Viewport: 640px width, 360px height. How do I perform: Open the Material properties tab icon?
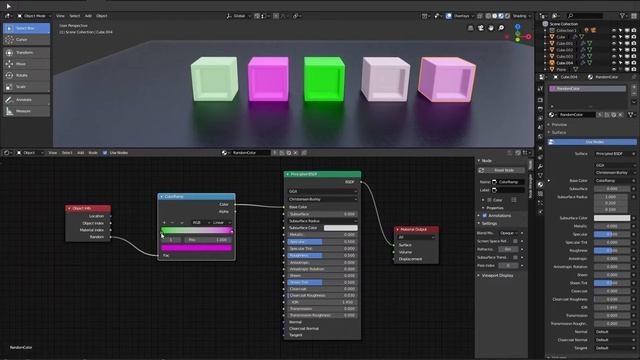tap(540, 184)
